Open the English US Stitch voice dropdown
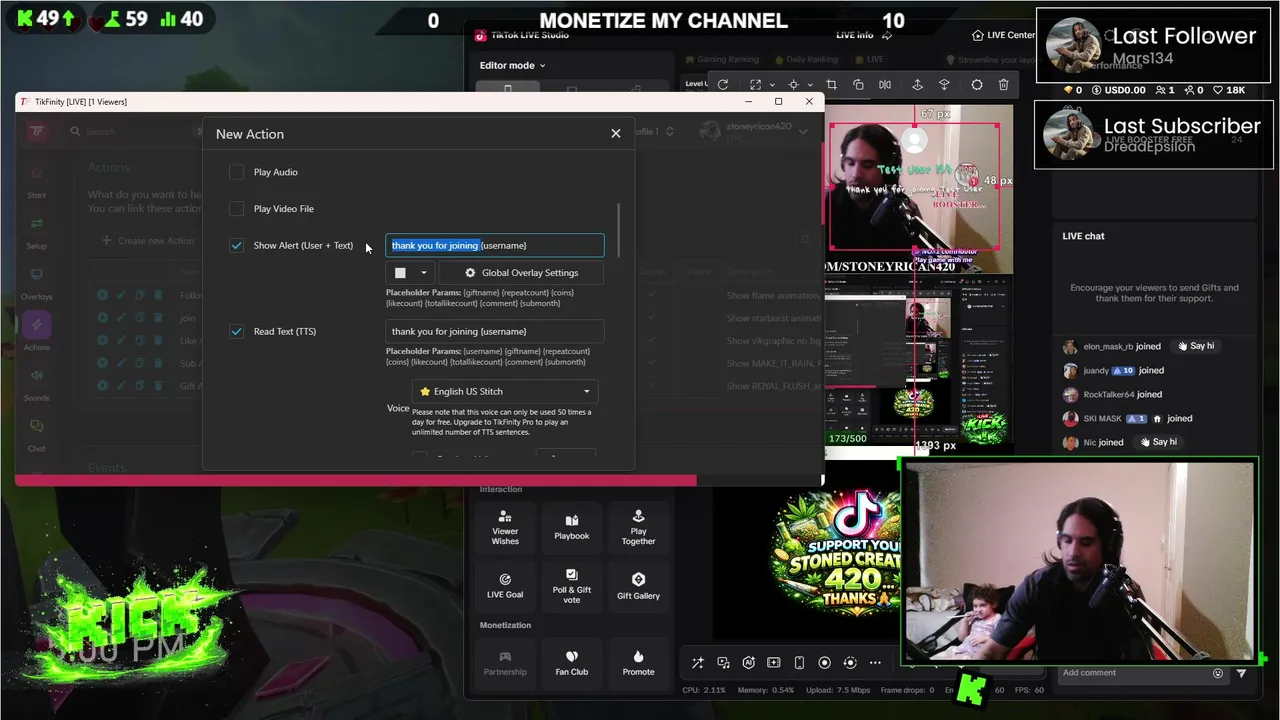Image resolution: width=1280 pixels, height=720 pixels. tap(505, 391)
